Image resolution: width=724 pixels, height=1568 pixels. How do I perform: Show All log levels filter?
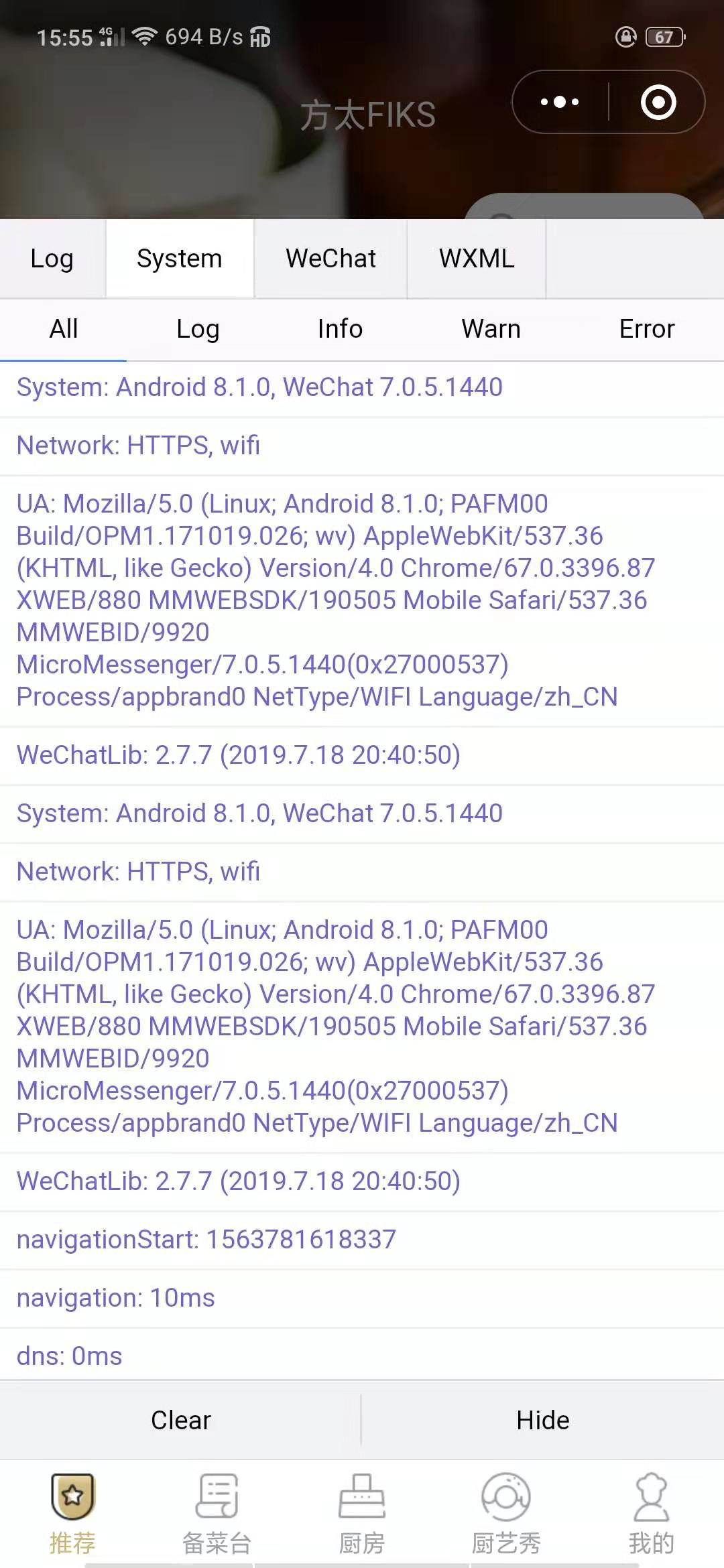point(64,329)
